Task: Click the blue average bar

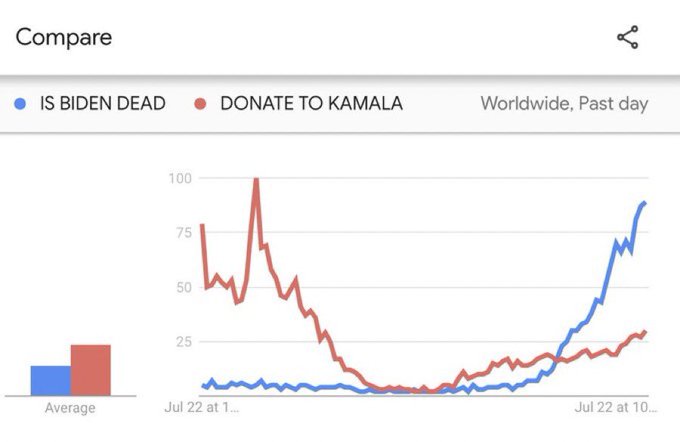Action: click(x=50, y=380)
